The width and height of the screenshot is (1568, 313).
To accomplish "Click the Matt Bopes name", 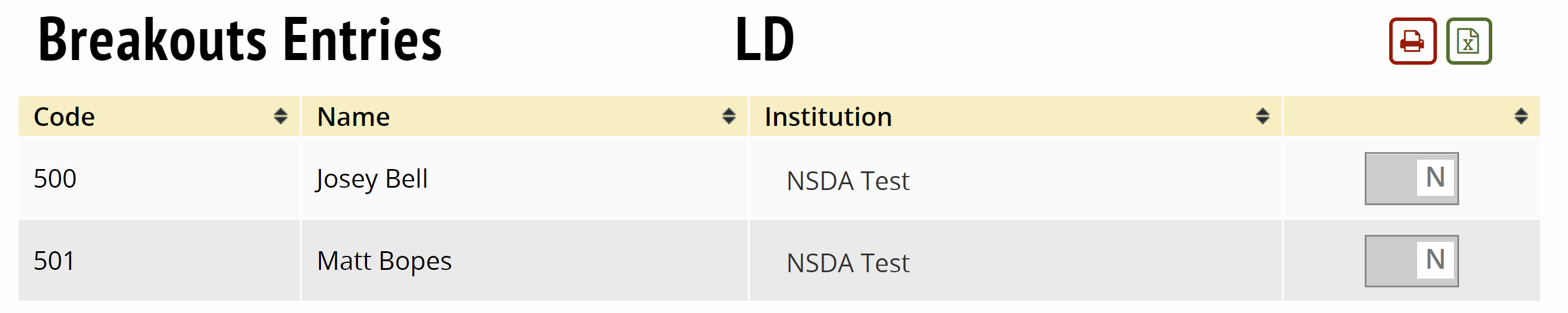I will pos(384,261).
